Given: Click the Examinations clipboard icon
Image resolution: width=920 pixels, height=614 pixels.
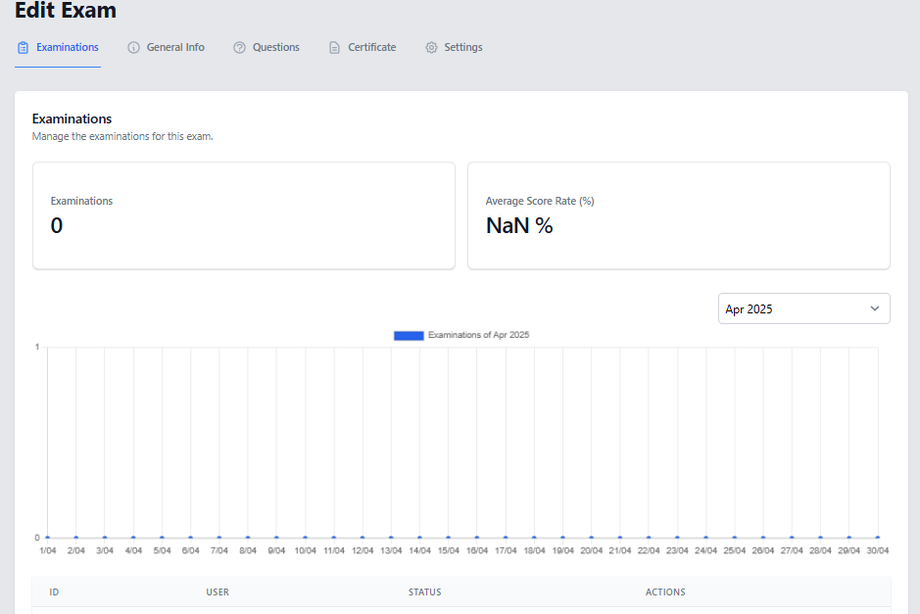Looking at the screenshot, I should click(23, 48).
